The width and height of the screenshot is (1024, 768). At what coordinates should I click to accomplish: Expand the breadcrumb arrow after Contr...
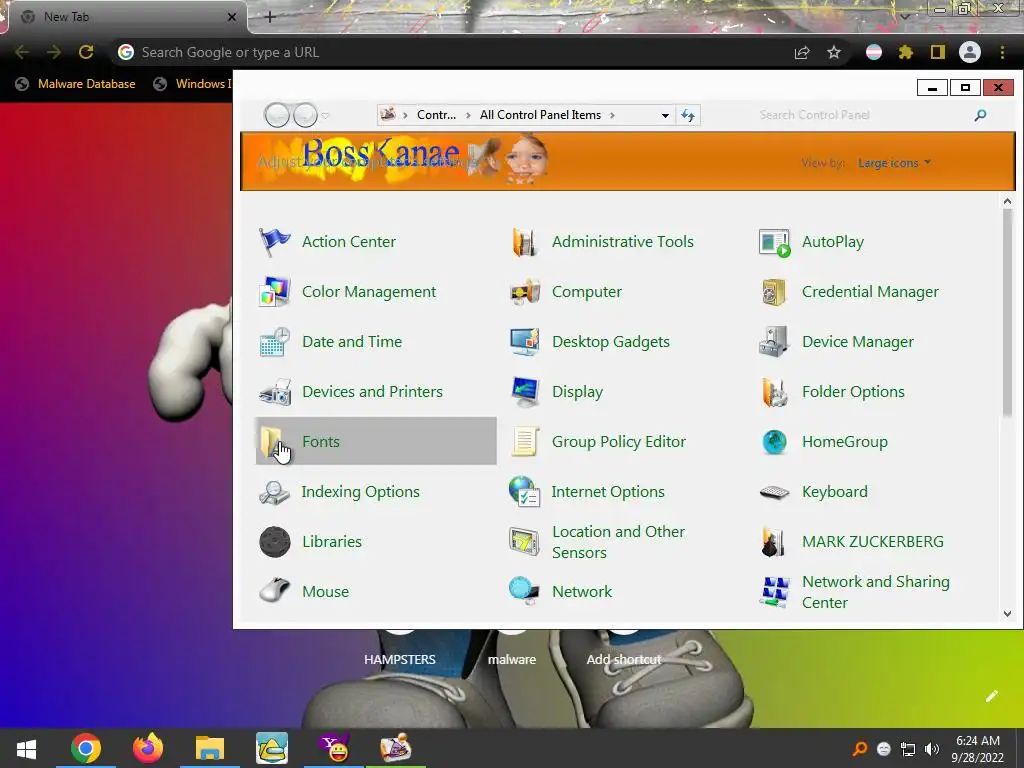(x=468, y=115)
